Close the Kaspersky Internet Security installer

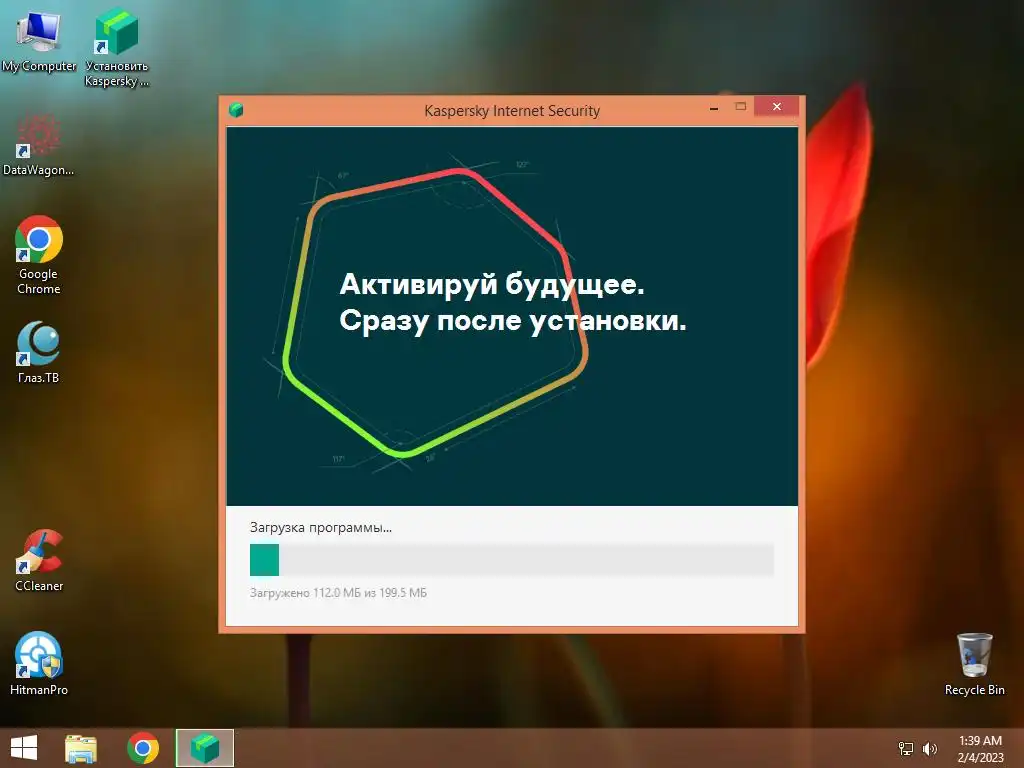(776, 106)
